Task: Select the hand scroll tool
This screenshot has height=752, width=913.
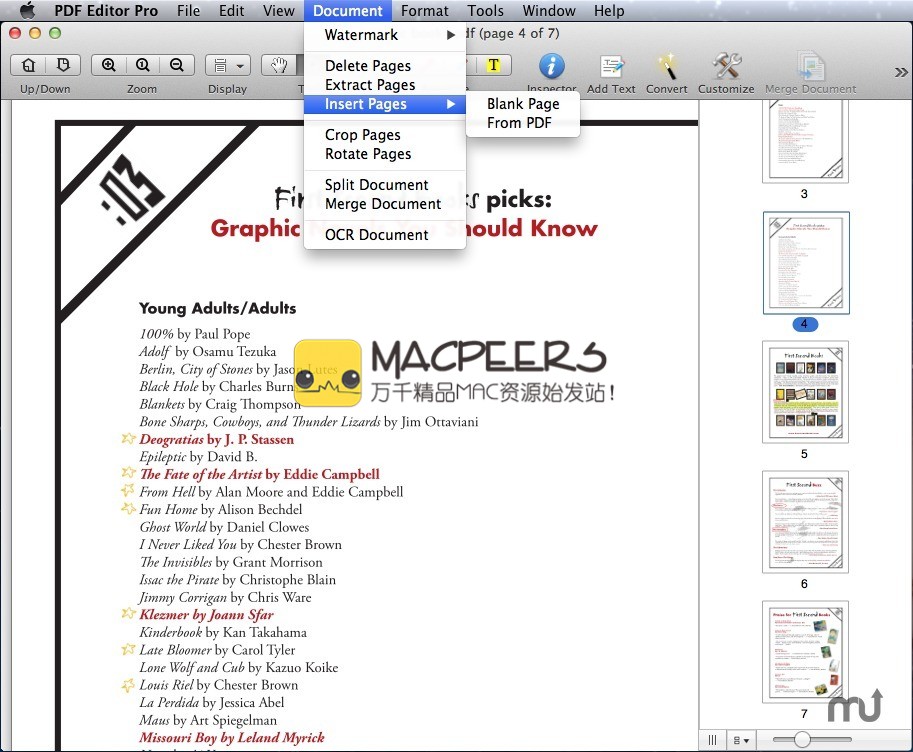Action: click(x=281, y=65)
